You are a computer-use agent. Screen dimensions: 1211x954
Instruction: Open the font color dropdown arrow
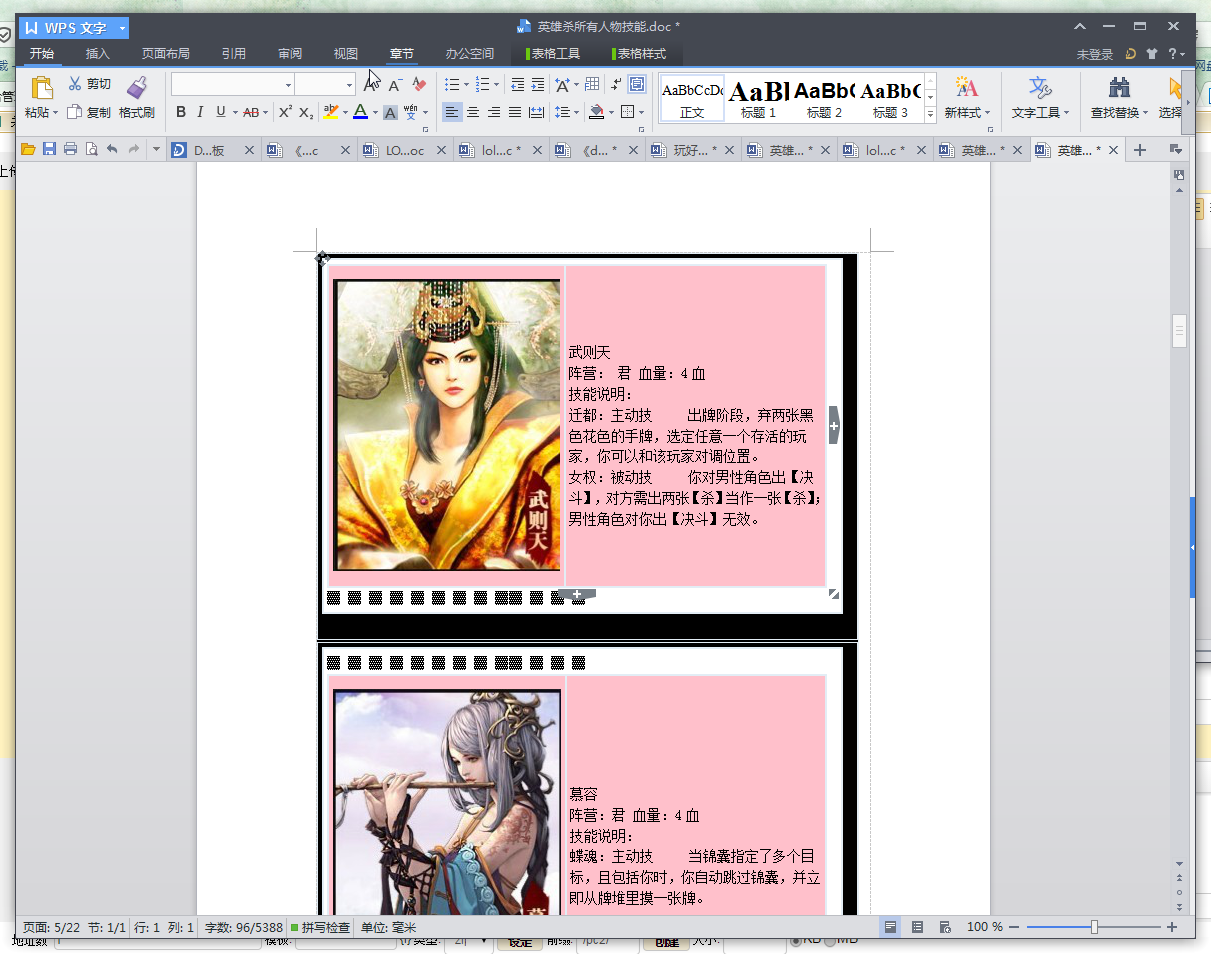coord(374,112)
